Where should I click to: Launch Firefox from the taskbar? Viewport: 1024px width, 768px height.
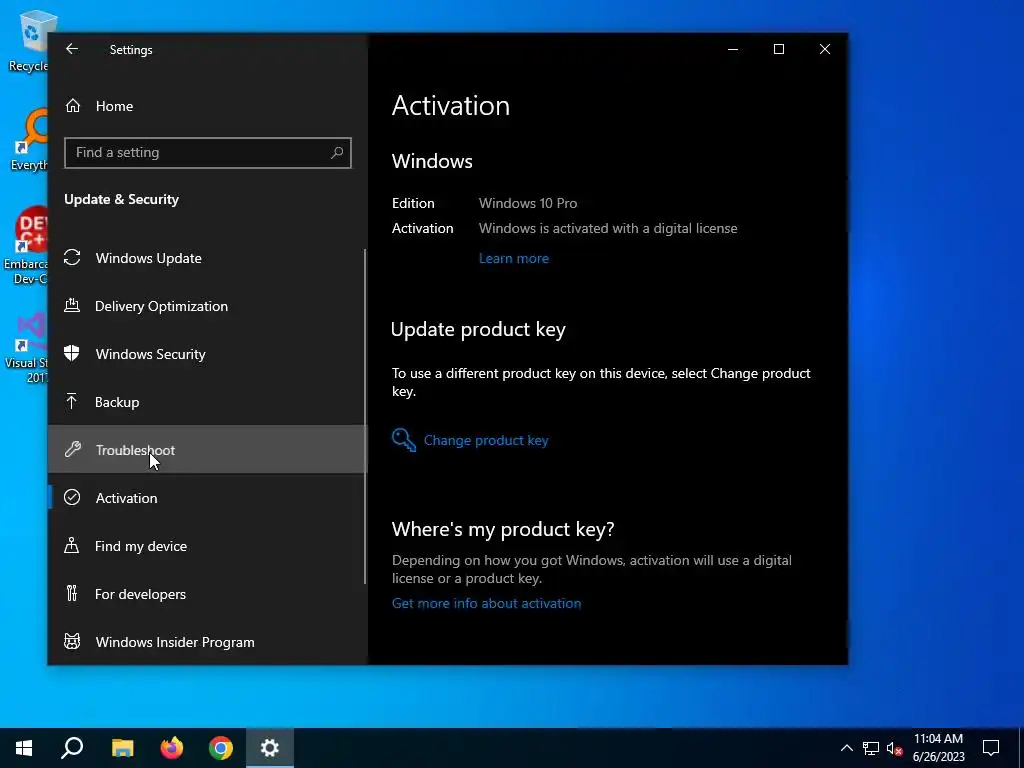[172, 748]
